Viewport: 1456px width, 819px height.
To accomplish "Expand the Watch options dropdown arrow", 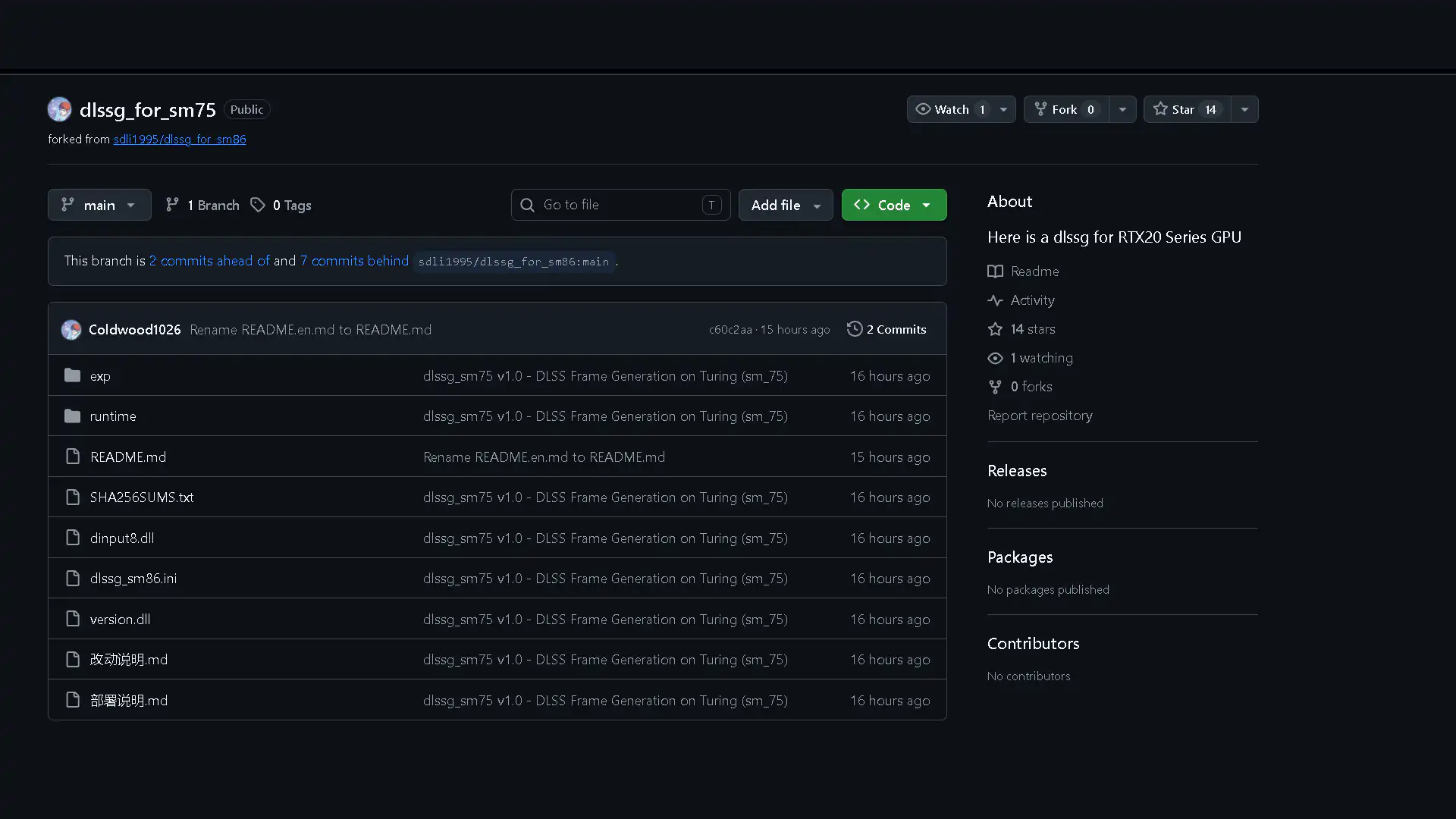I will point(1003,109).
